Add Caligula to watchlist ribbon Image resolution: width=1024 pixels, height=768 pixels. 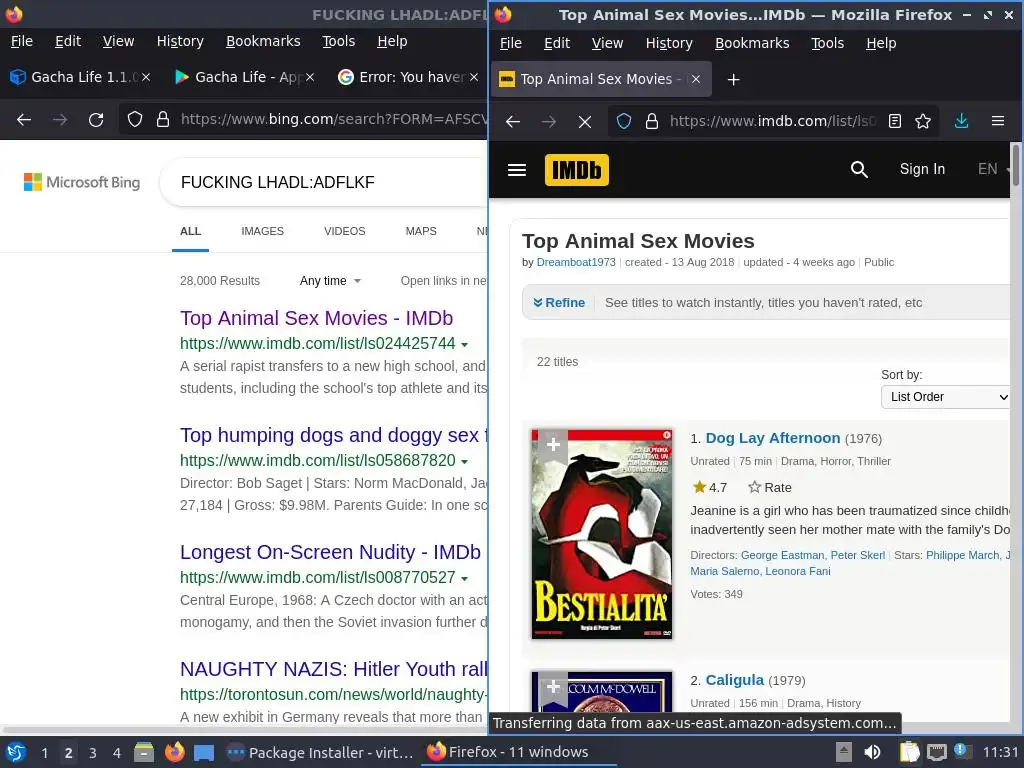(x=552, y=688)
